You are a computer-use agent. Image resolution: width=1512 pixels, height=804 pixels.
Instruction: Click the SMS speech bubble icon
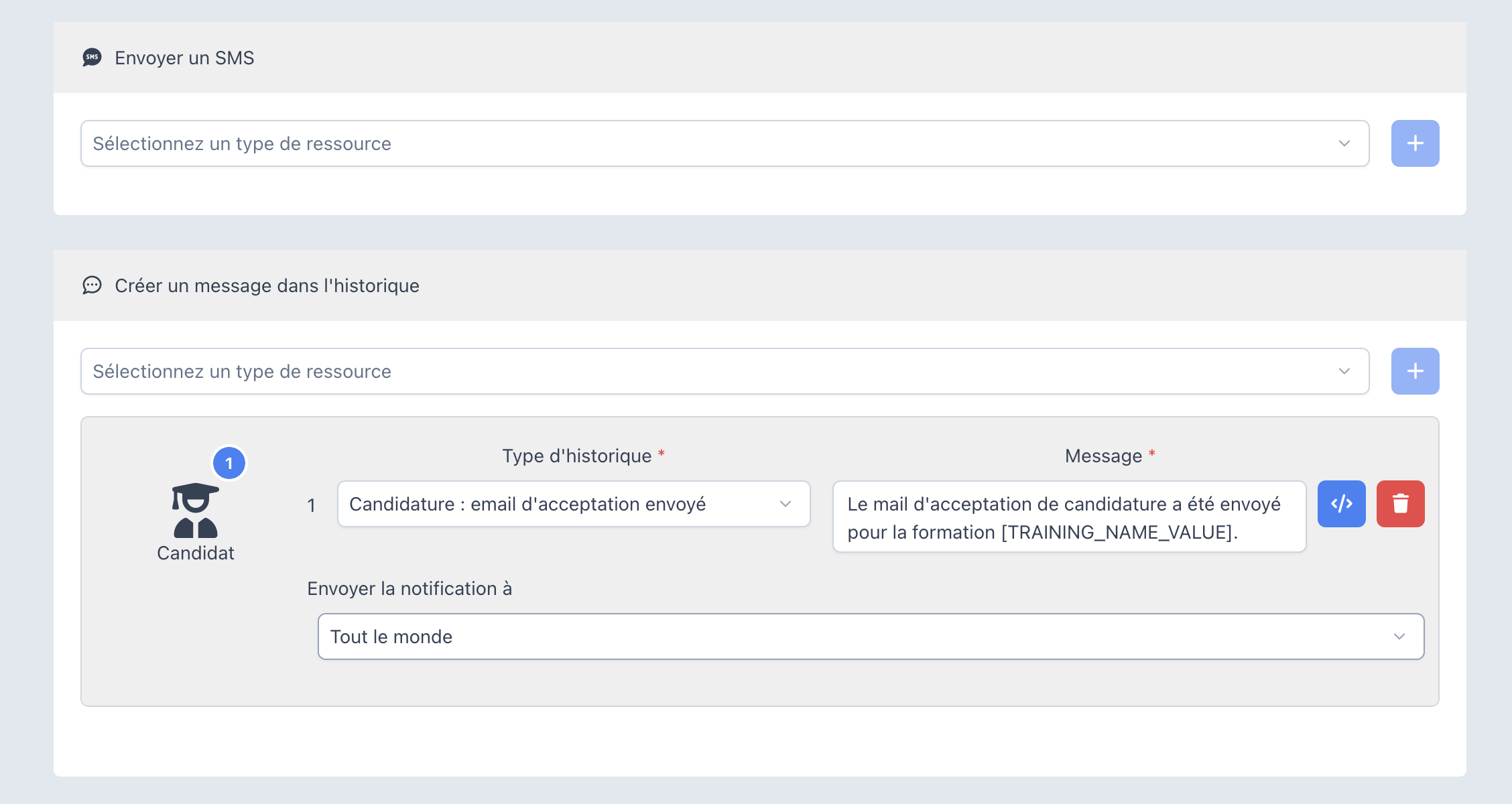92,58
